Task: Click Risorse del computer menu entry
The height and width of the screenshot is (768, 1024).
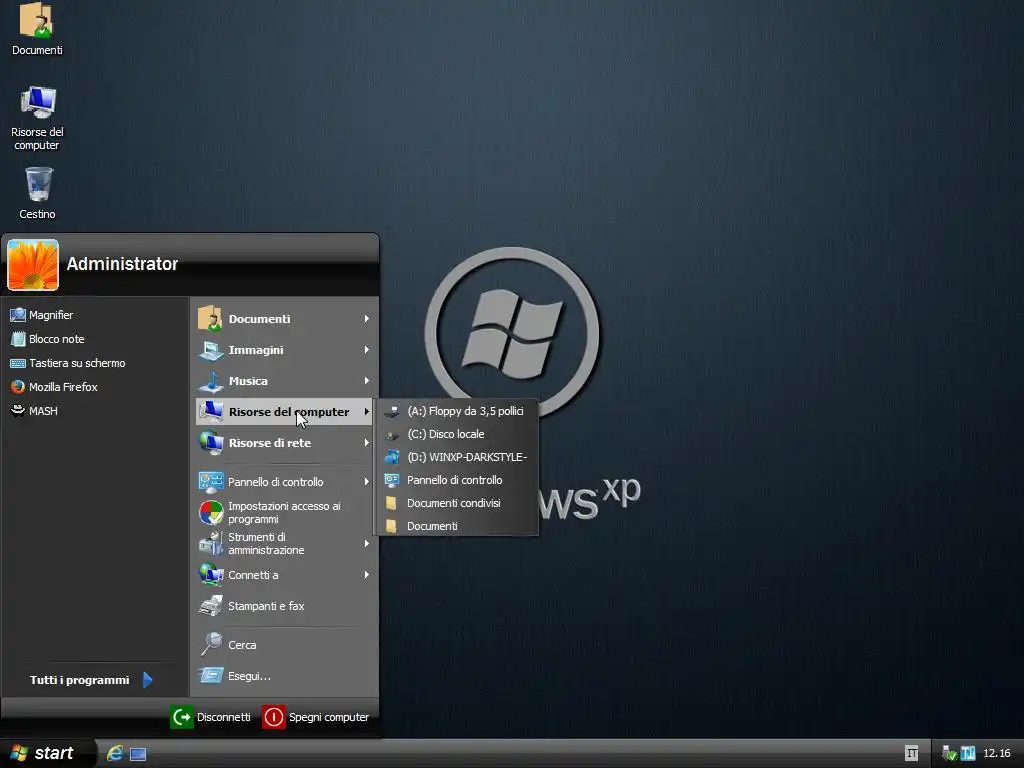Action: click(284, 411)
